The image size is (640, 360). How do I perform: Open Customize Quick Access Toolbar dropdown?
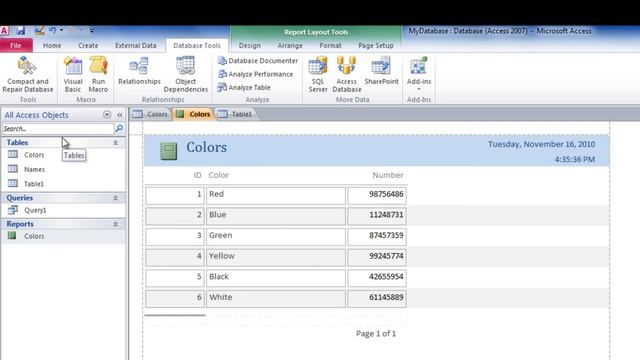tap(92, 31)
